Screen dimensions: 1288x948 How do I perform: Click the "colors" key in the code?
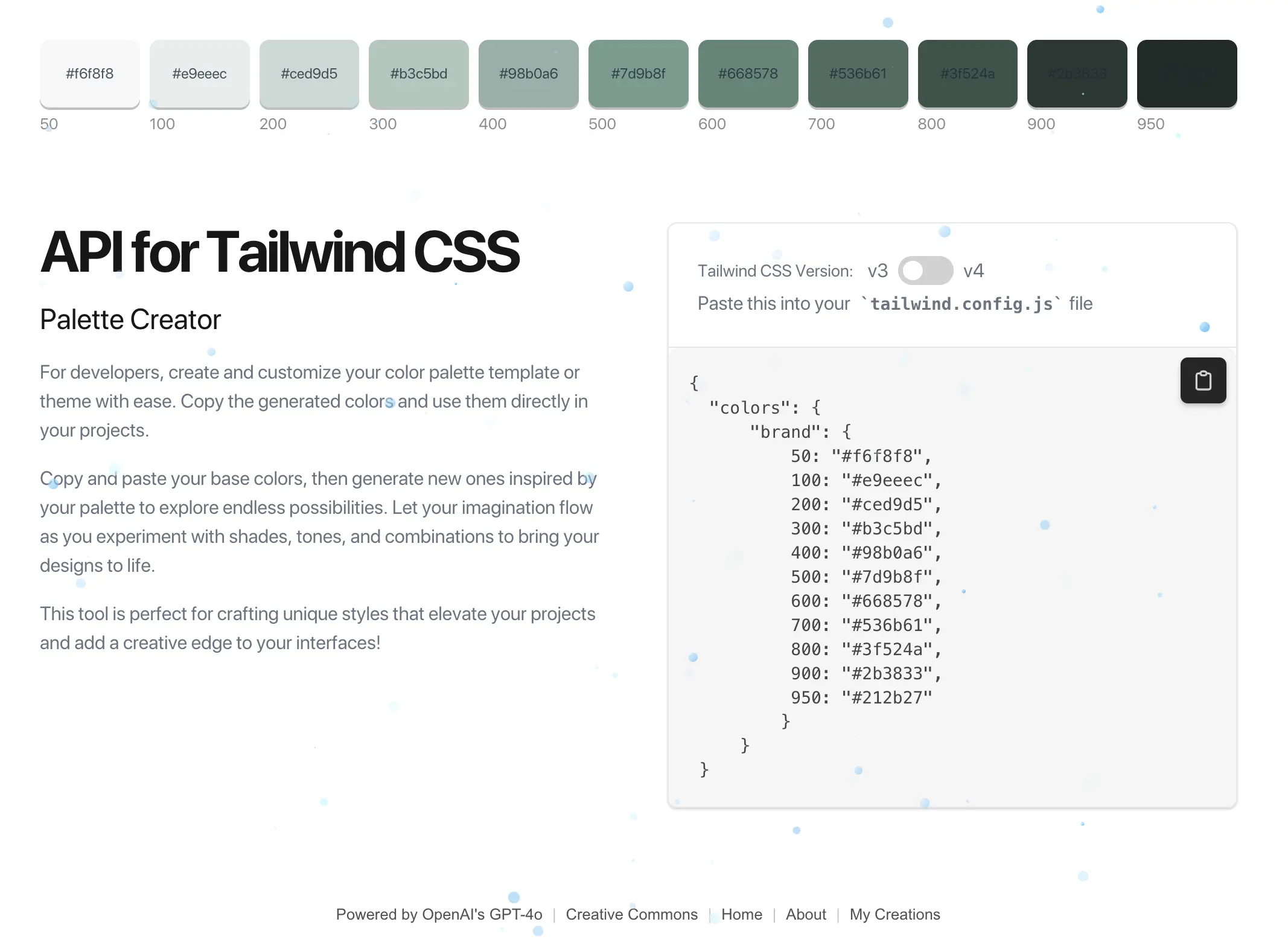pyautogui.click(x=749, y=408)
